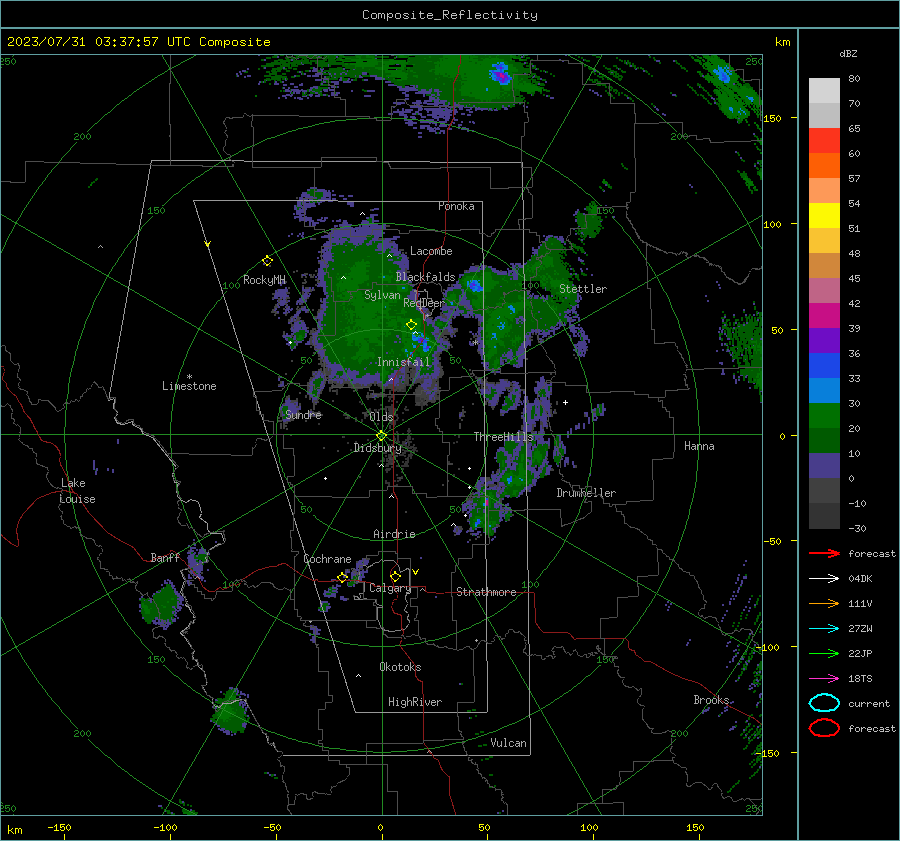Click the Calgary city label

pos(390,588)
